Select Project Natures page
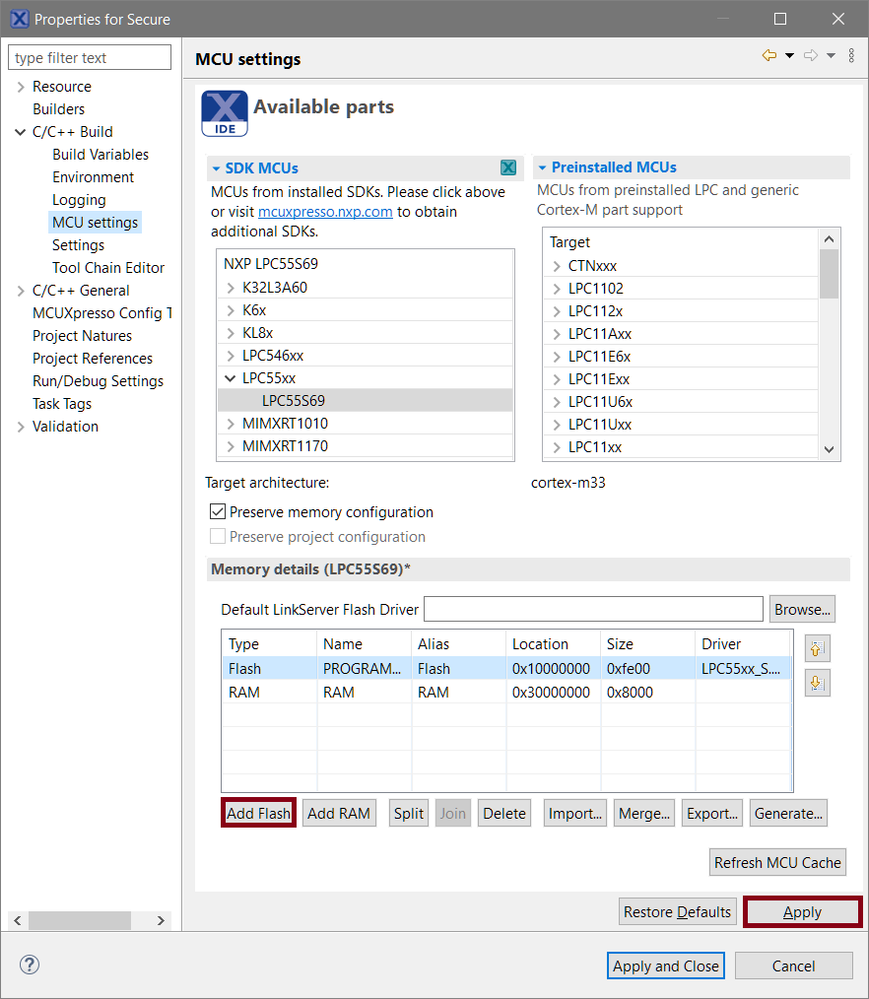The height and width of the screenshot is (999, 869). (x=82, y=336)
